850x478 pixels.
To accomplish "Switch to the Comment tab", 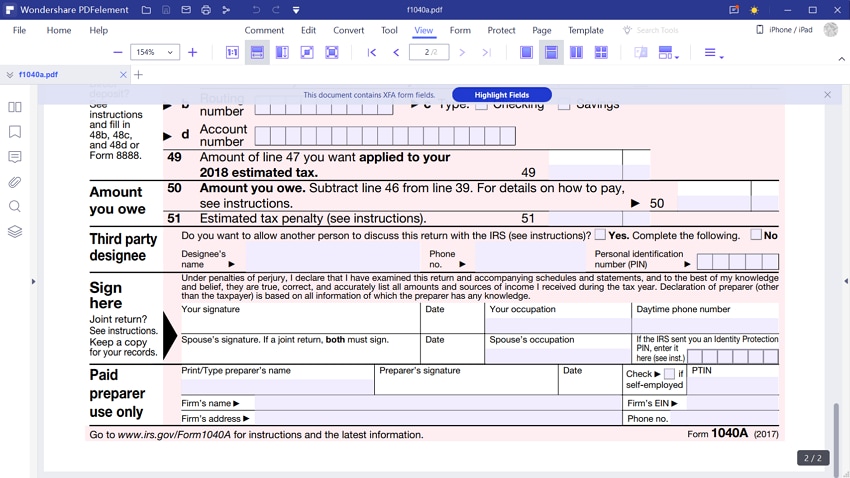I will [264, 30].
